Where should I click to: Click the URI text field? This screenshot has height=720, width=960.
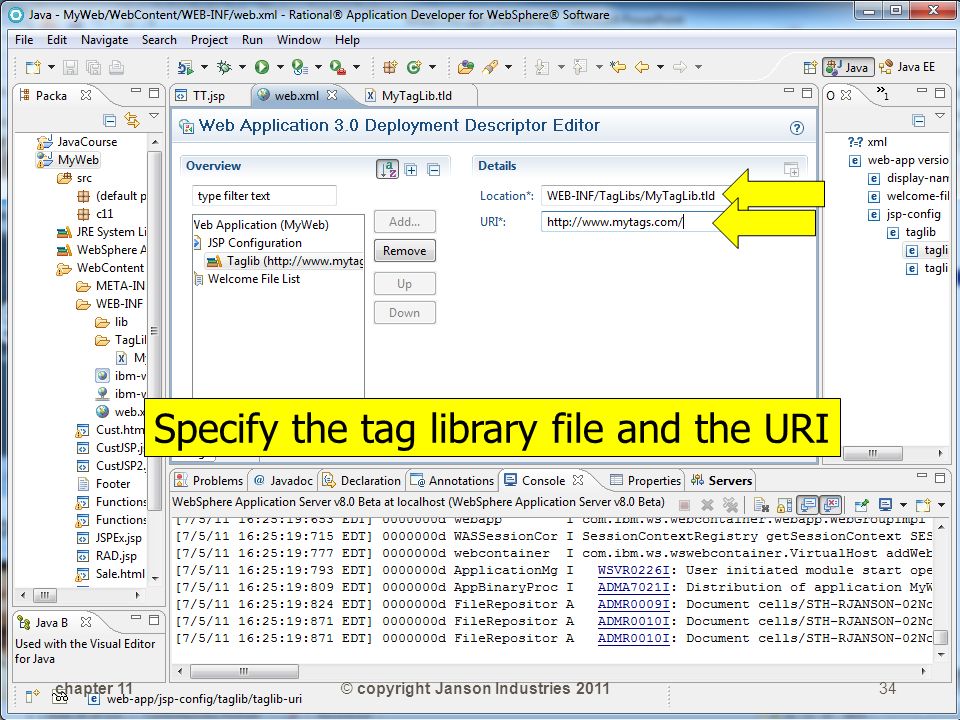pyautogui.click(x=630, y=222)
